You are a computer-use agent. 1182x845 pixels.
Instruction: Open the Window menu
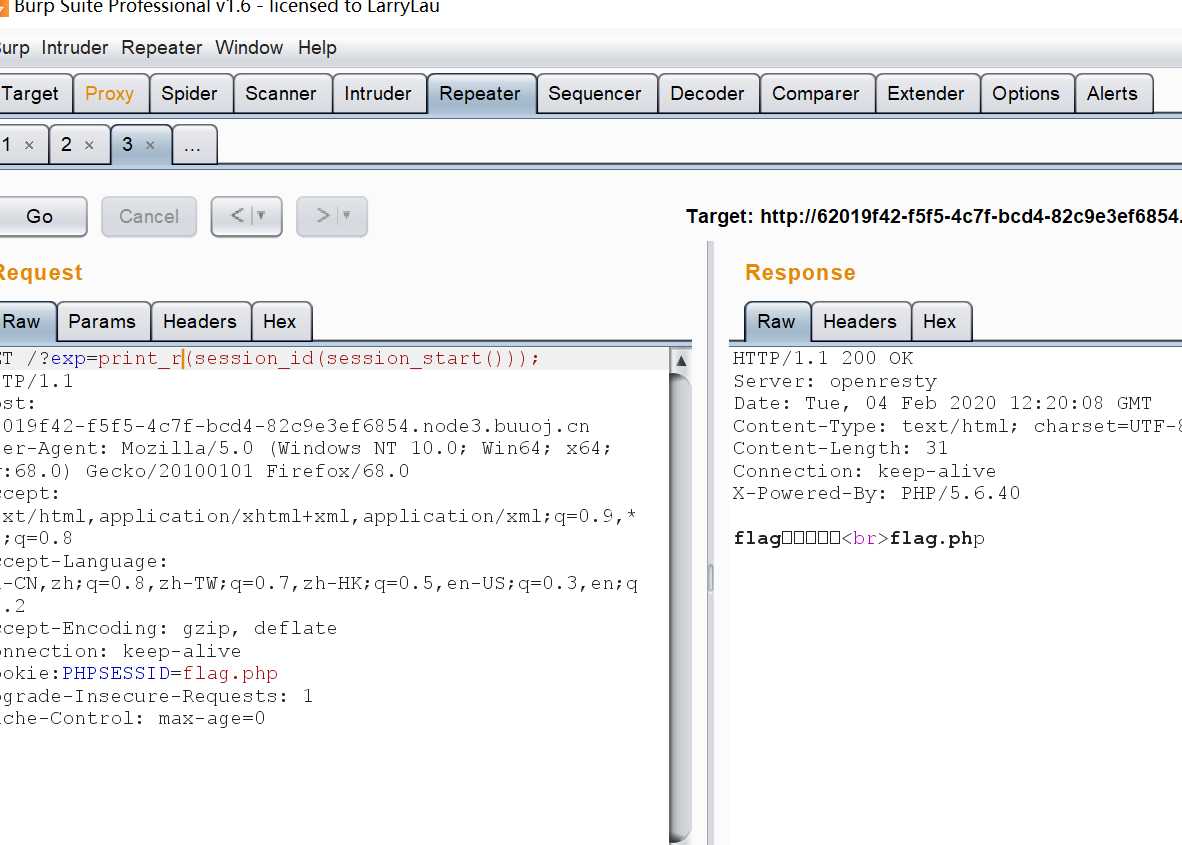coord(249,48)
